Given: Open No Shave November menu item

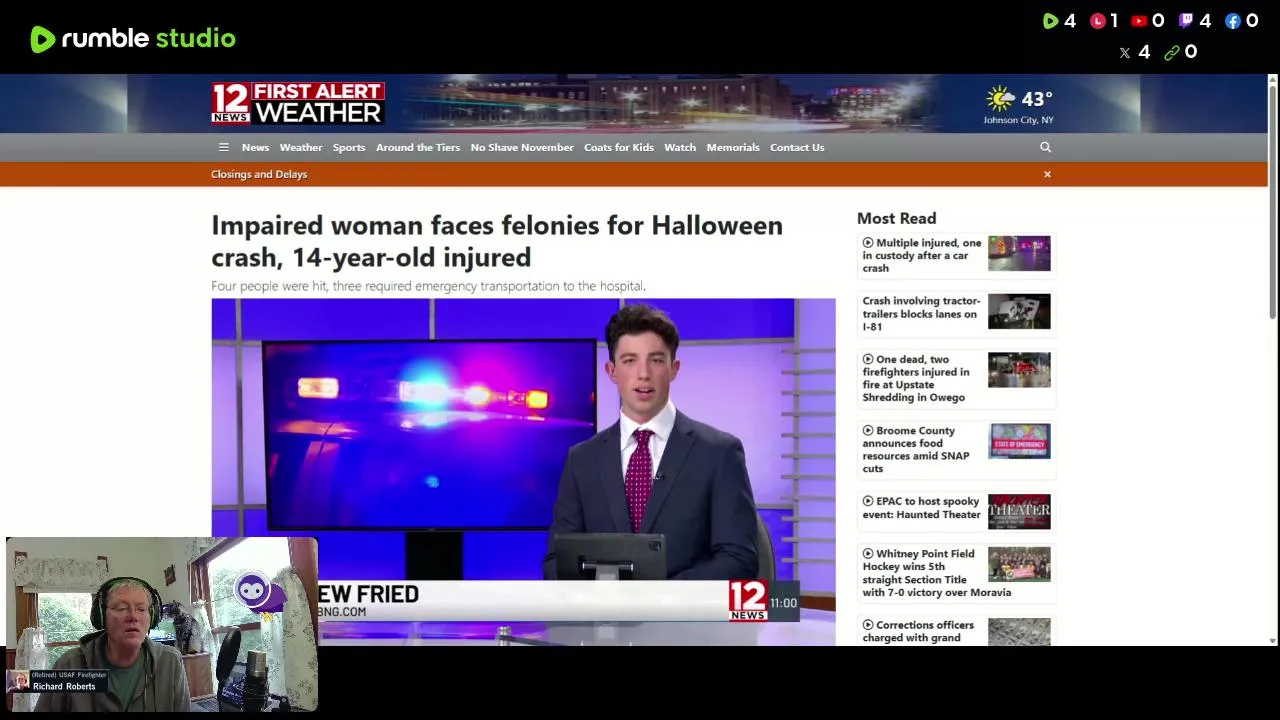Looking at the screenshot, I should click(x=522, y=147).
